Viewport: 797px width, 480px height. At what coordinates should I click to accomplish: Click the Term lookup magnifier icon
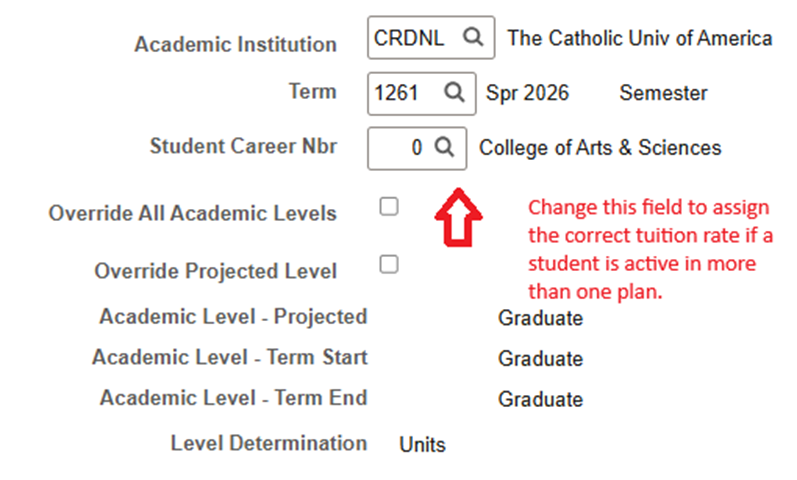454,93
